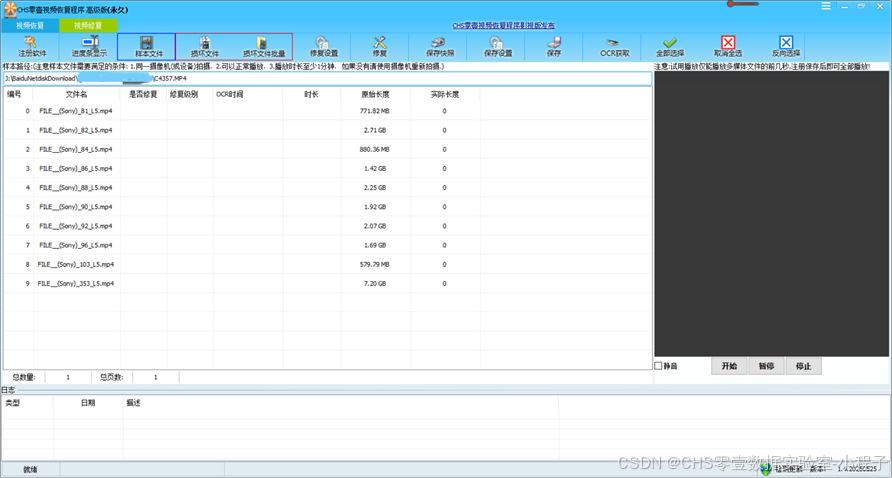The width and height of the screenshot is (892, 478).
Task: Run OCR获取 OCR fetch
Action: (614, 47)
